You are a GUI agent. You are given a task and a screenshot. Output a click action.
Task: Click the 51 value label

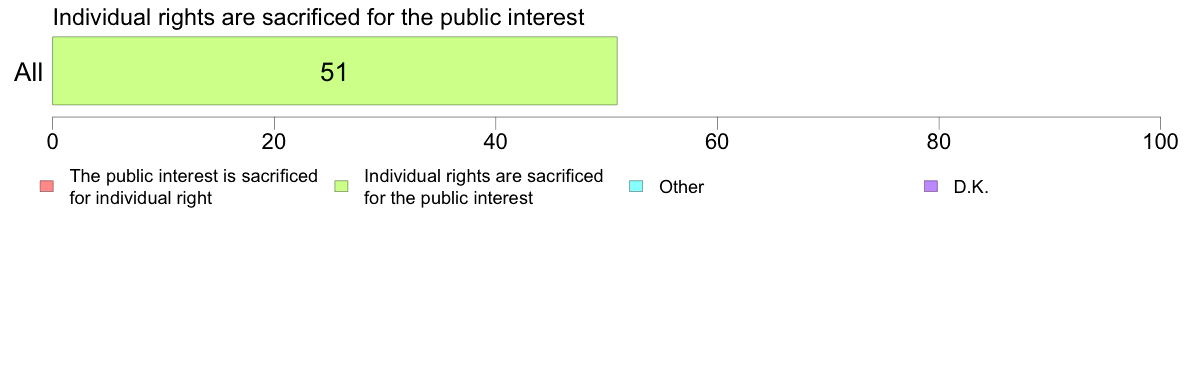click(334, 73)
